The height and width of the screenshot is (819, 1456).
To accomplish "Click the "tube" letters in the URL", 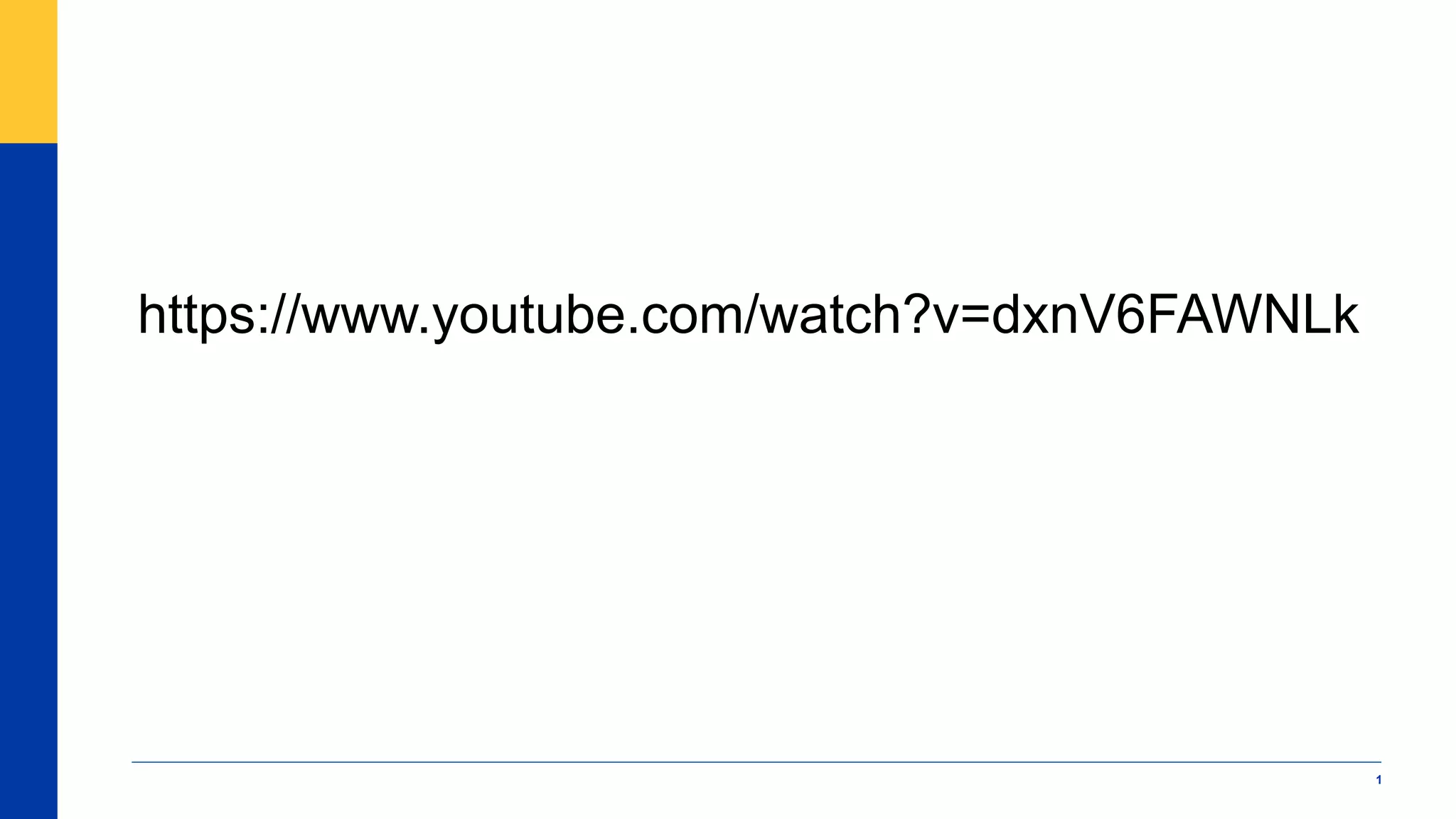I will pos(573,315).
